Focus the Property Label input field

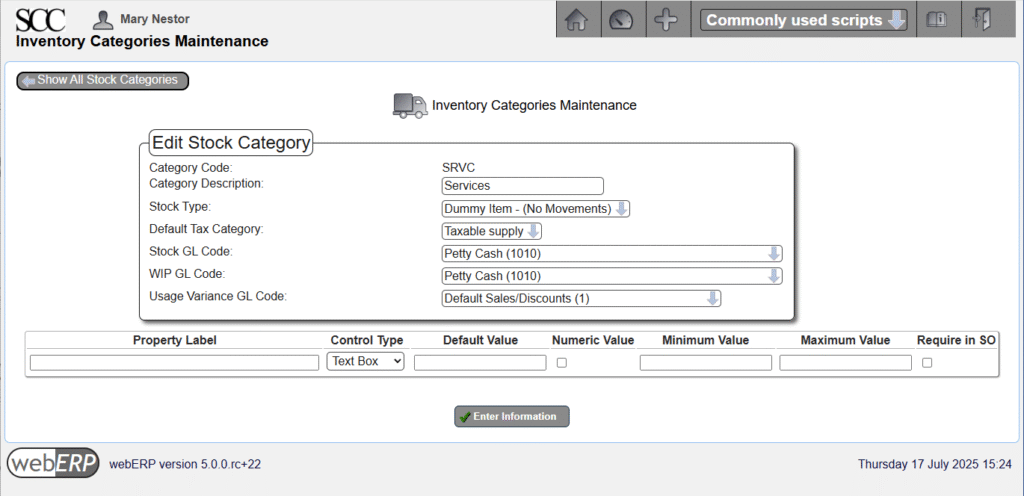[x=174, y=363]
